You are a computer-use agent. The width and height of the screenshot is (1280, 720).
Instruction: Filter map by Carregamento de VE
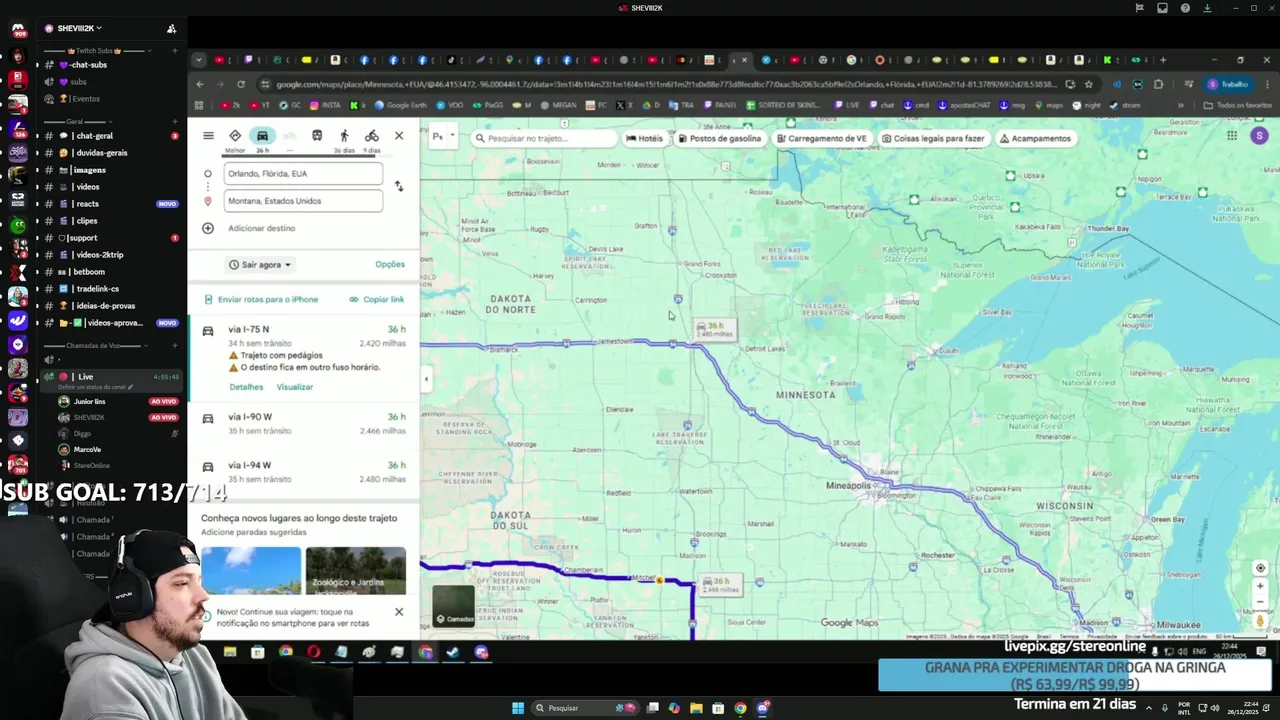tap(822, 138)
